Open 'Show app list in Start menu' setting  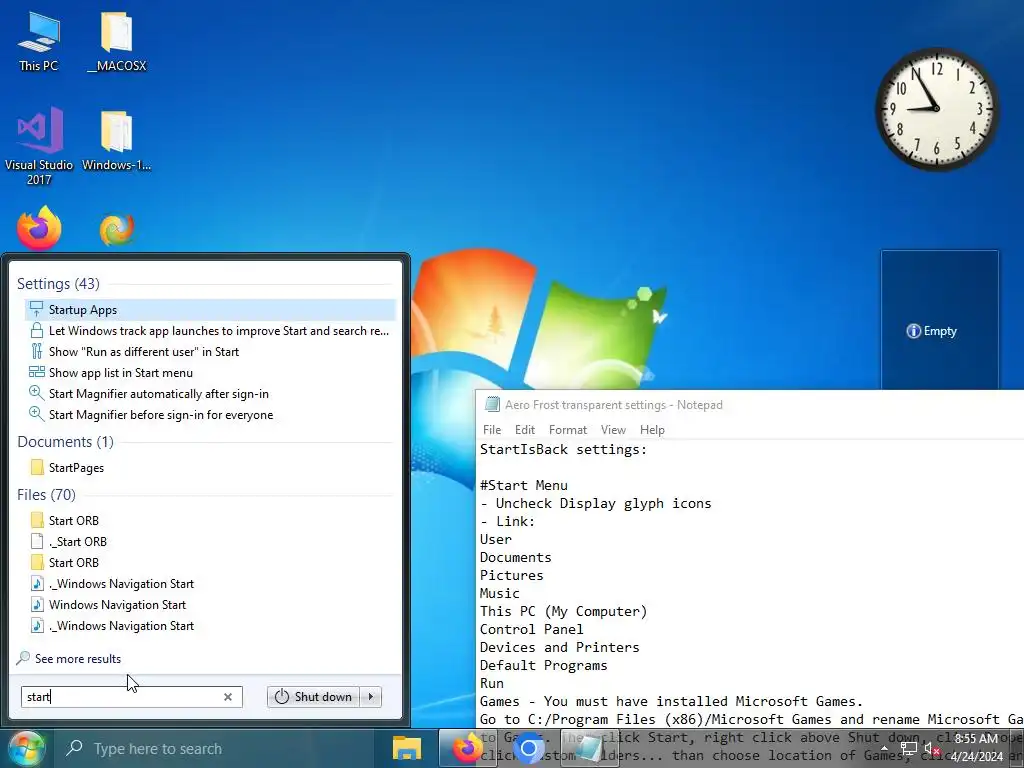(210, 372)
